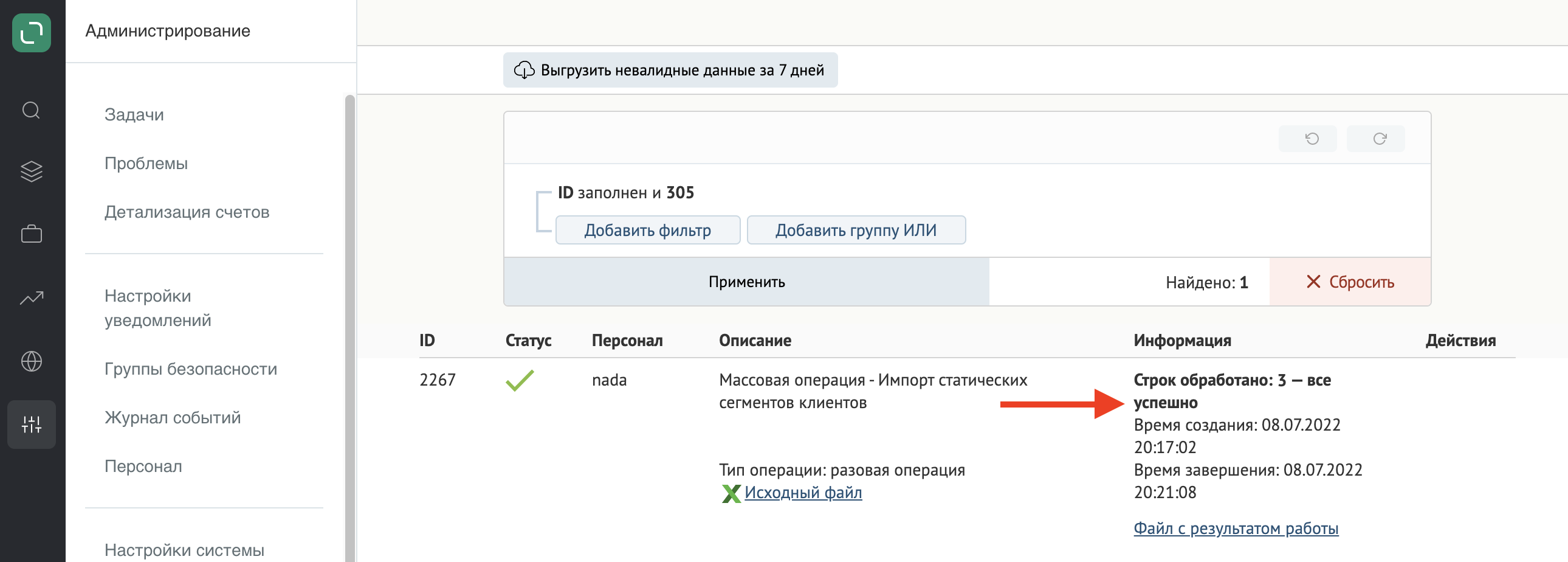Click text Строк обработано: 3 — все успешно
The height and width of the screenshot is (562, 1568).
(1232, 391)
